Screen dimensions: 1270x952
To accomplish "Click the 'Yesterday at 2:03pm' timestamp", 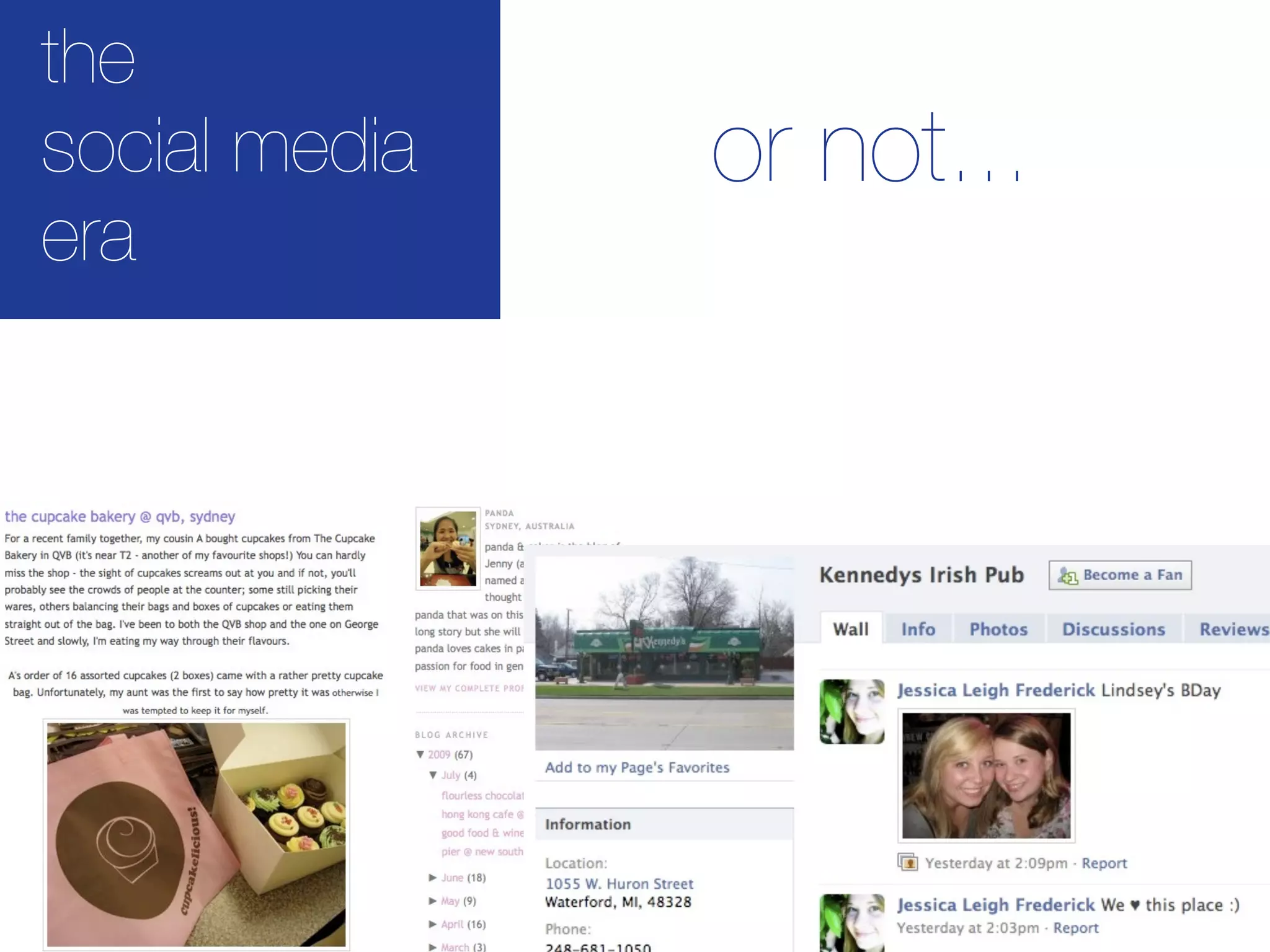I will (x=968, y=928).
